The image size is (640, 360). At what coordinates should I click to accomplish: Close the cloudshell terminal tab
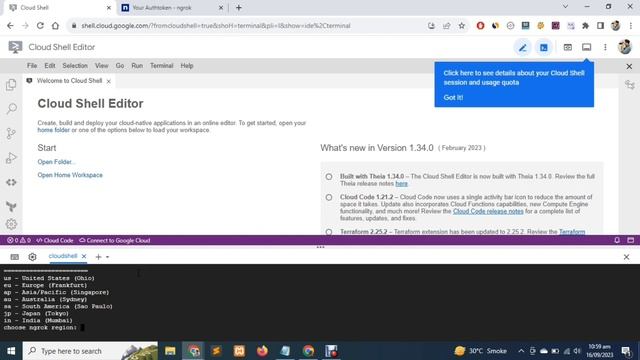click(x=84, y=256)
